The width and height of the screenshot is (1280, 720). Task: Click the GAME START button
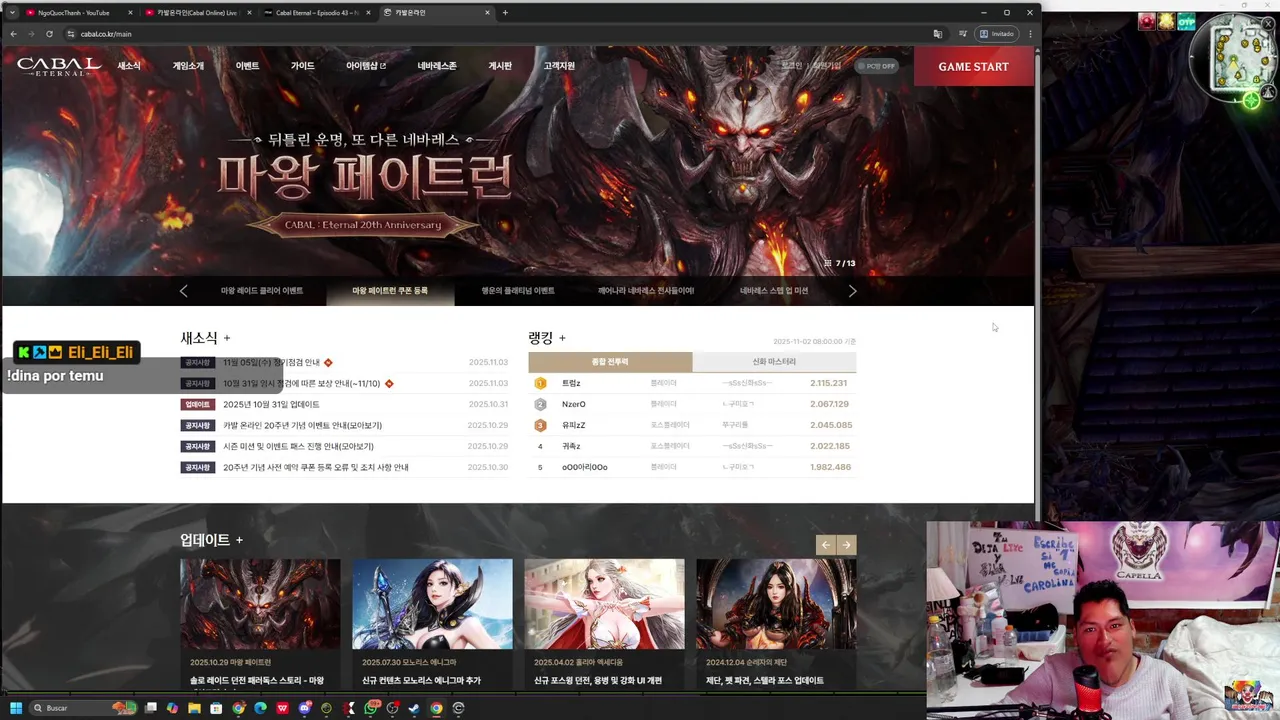(x=973, y=66)
